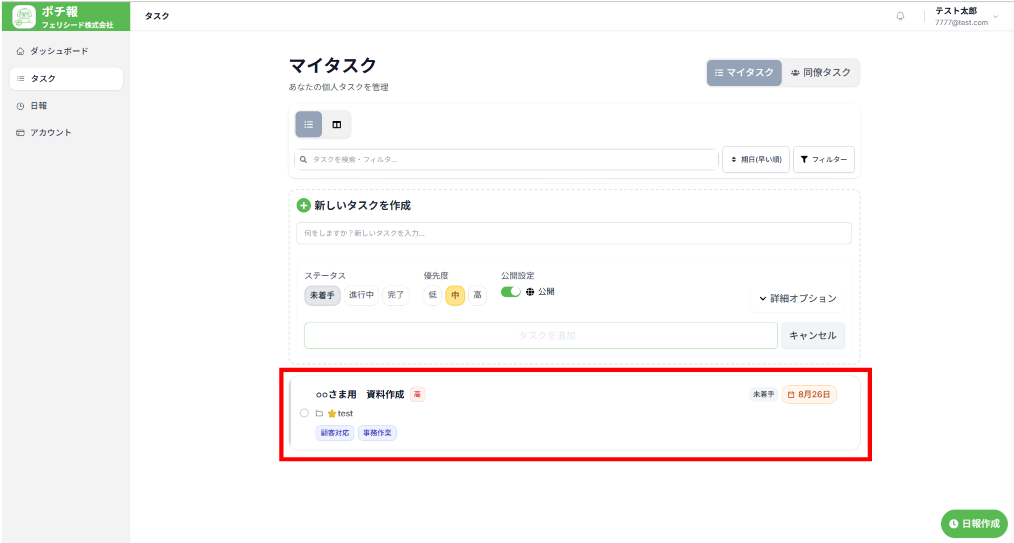
Task: Click the notification bell icon
Action: 900,16
